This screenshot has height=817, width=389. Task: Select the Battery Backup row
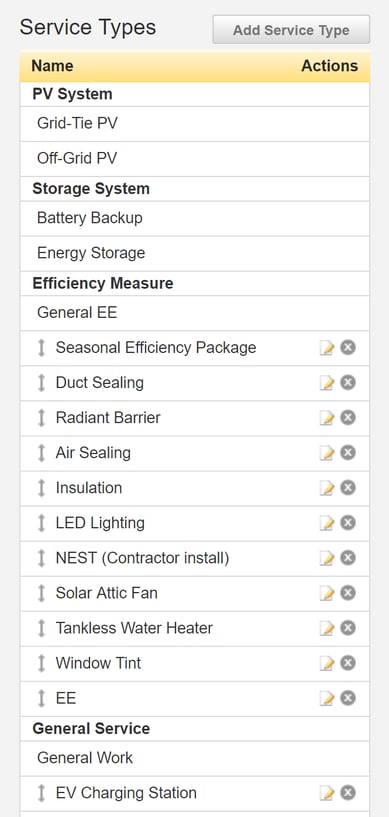point(195,218)
